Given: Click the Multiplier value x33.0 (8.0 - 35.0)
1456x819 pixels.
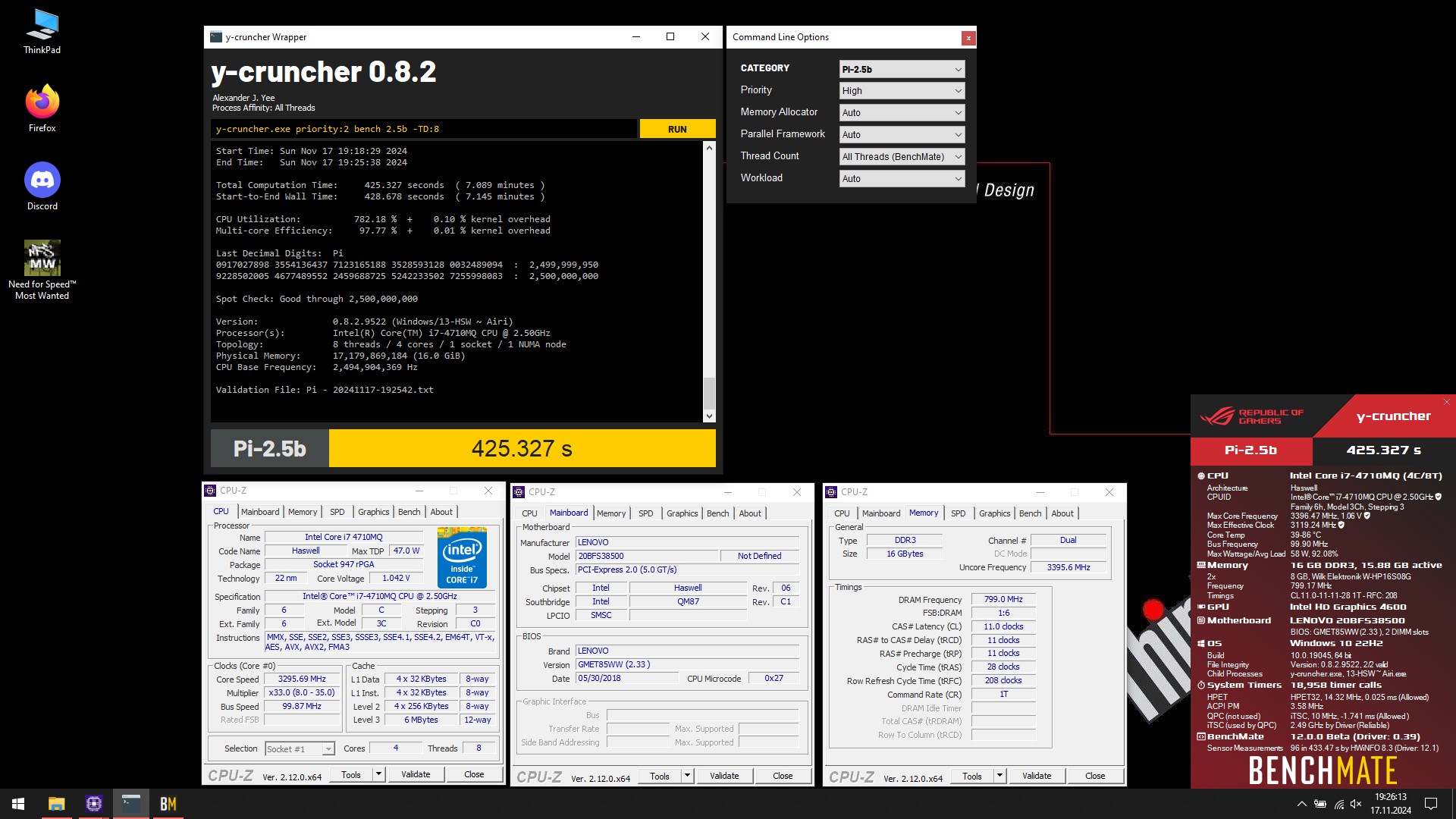Looking at the screenshot, I should (302, 693).
